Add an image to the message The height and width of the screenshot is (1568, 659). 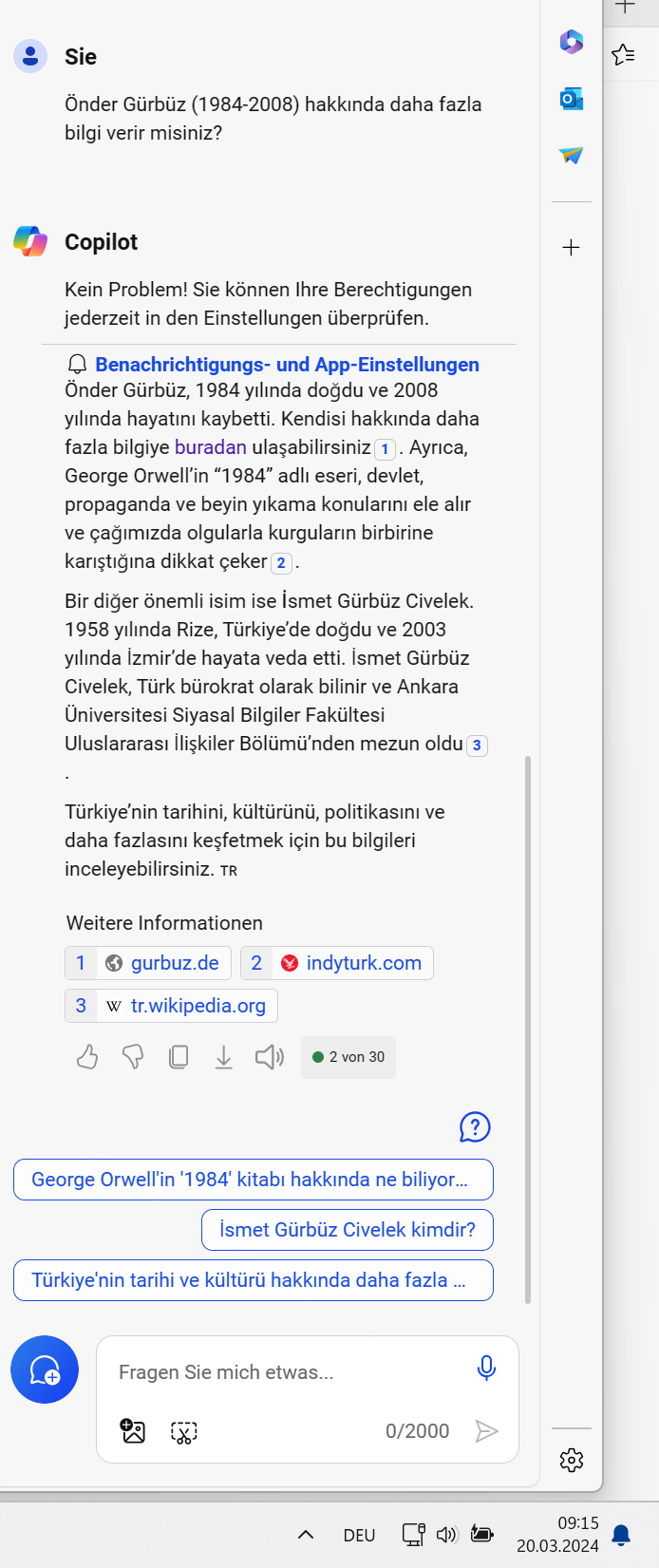[133, 1431]
